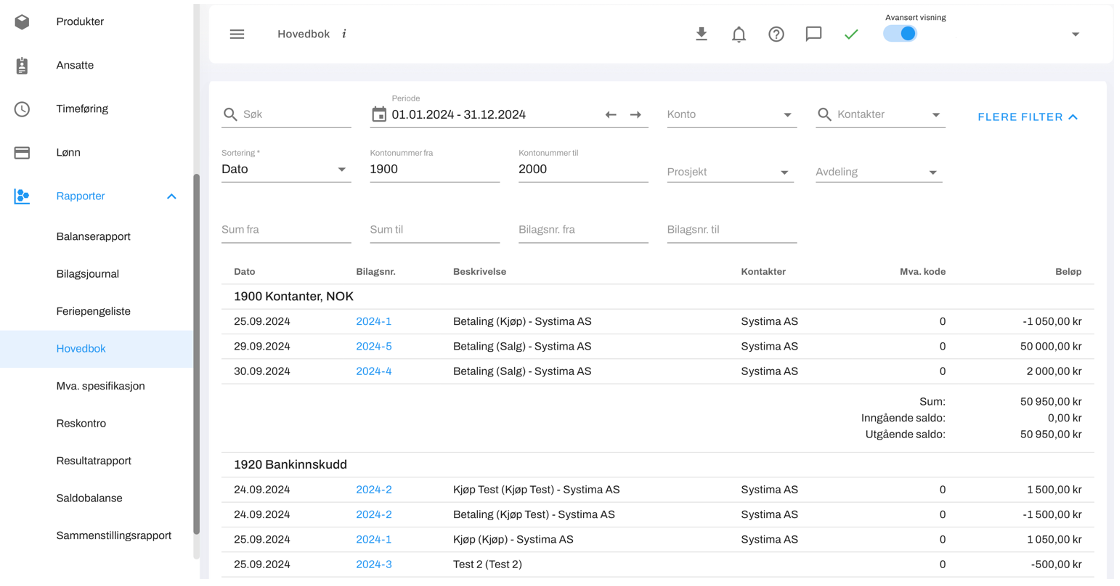Open notifications bell
Viewport: 1120px width, 586px height.
(x=739, y=34)
